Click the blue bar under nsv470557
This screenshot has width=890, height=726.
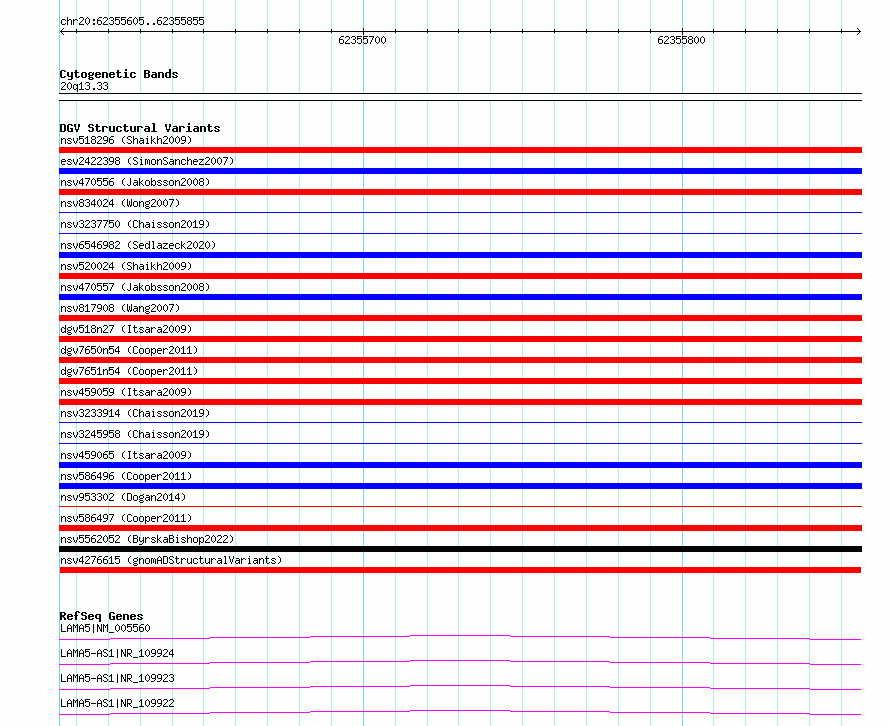tap(460, 297)
